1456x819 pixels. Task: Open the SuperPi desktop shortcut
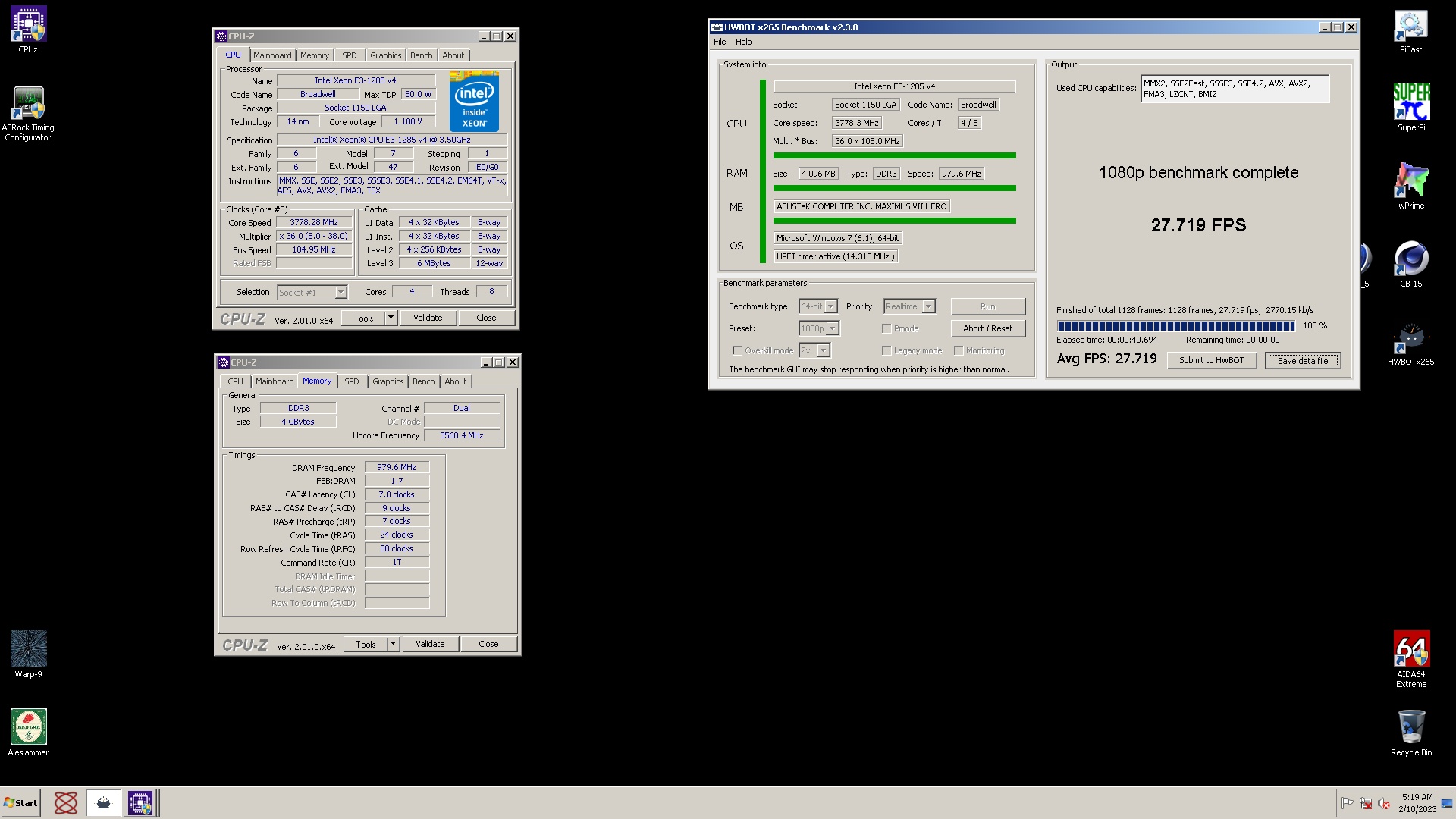(x=1410, y=108)
